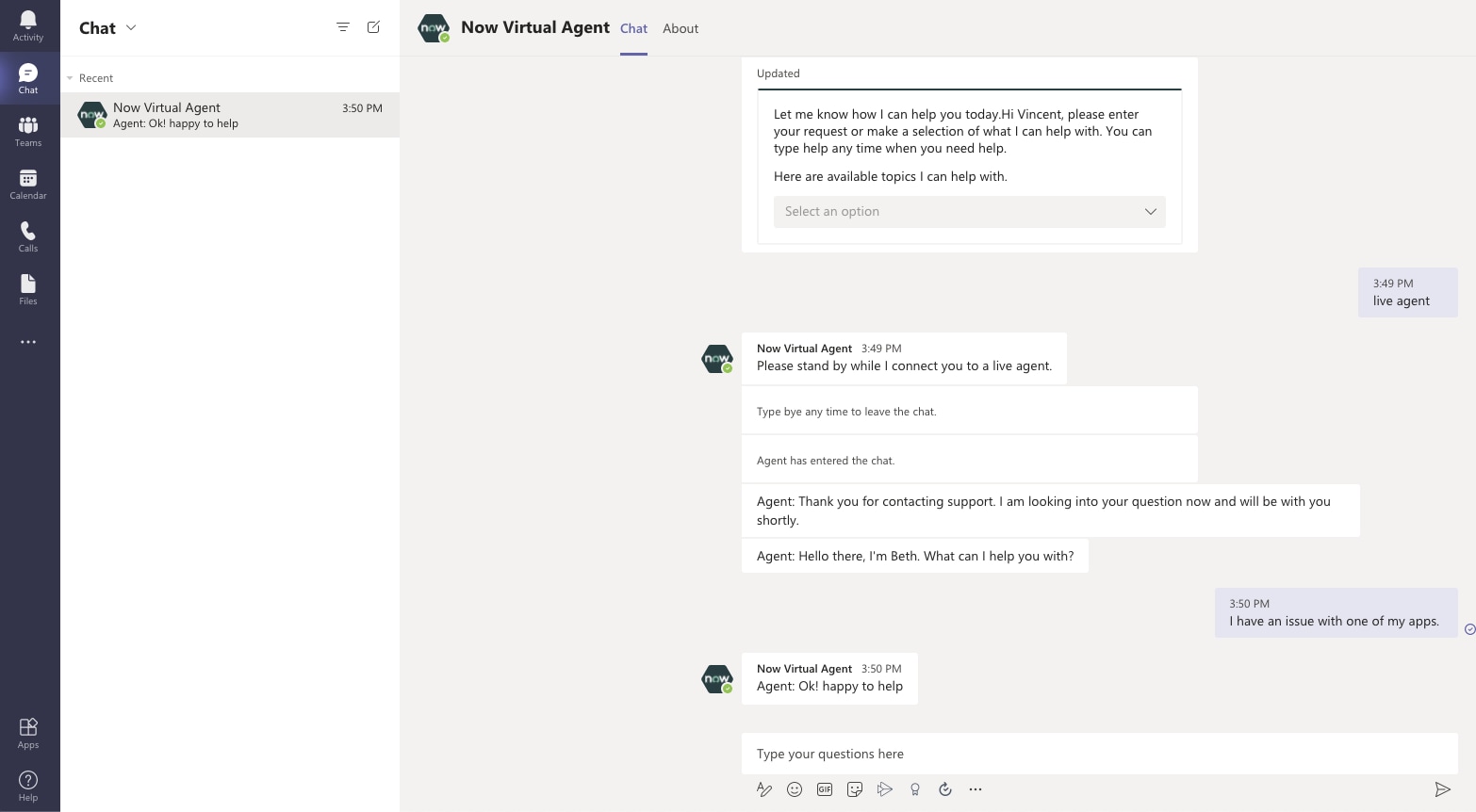Send the message with the send arrow
This screenshot has width=1476, height=812.
click(x=1443, y=789)
